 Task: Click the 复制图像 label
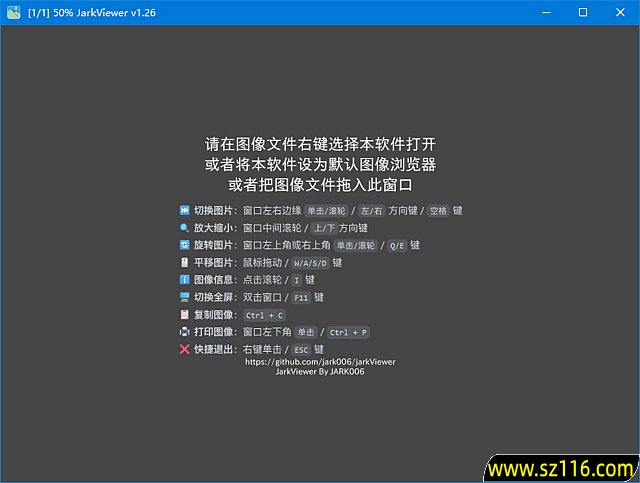(213, 314)
